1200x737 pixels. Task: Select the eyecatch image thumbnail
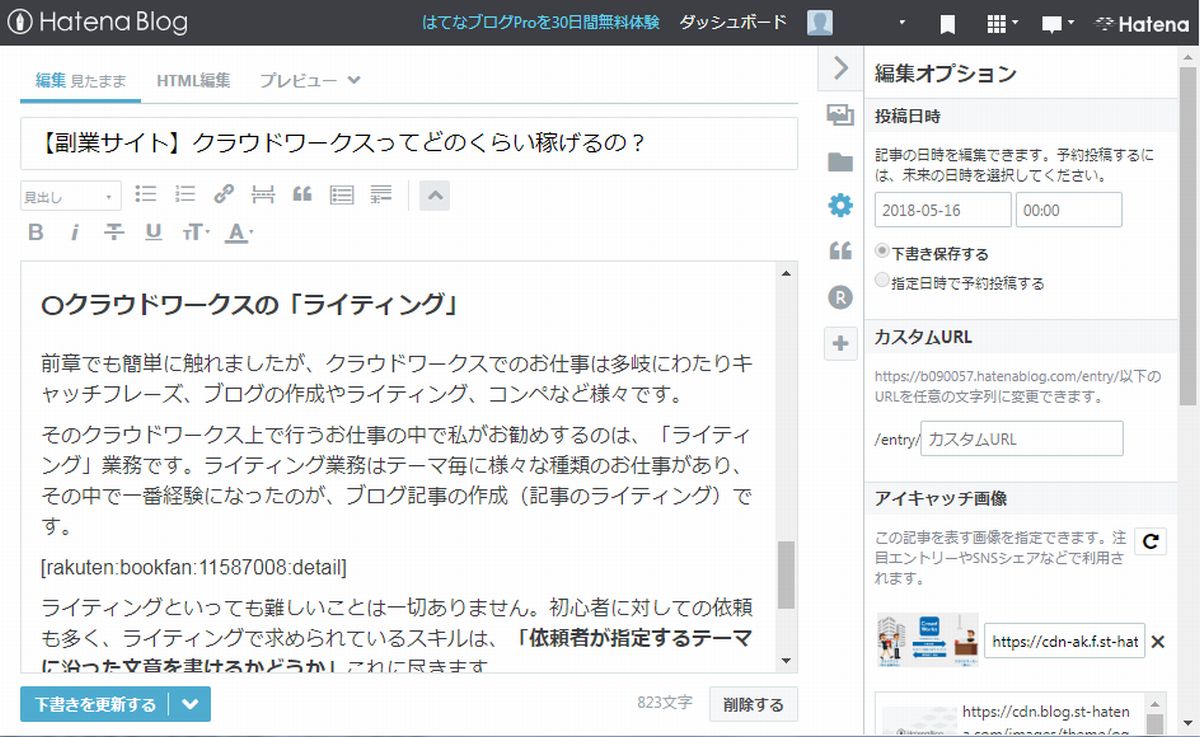tap(926, 641)
